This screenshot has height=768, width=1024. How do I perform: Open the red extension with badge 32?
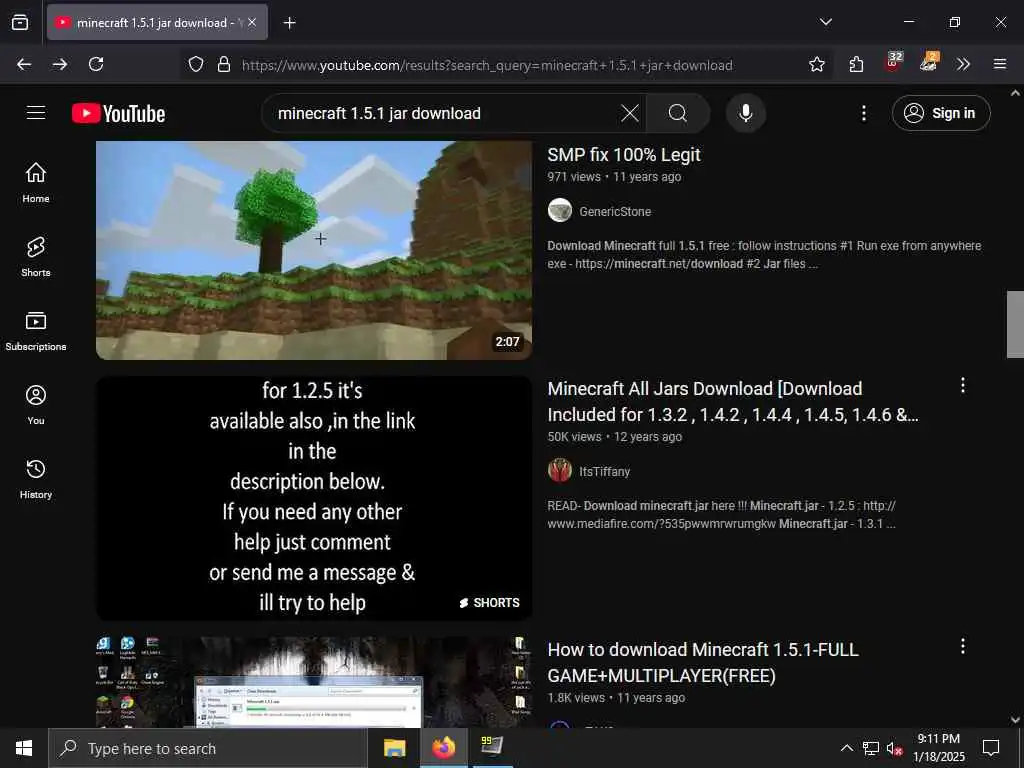point(893,62)
